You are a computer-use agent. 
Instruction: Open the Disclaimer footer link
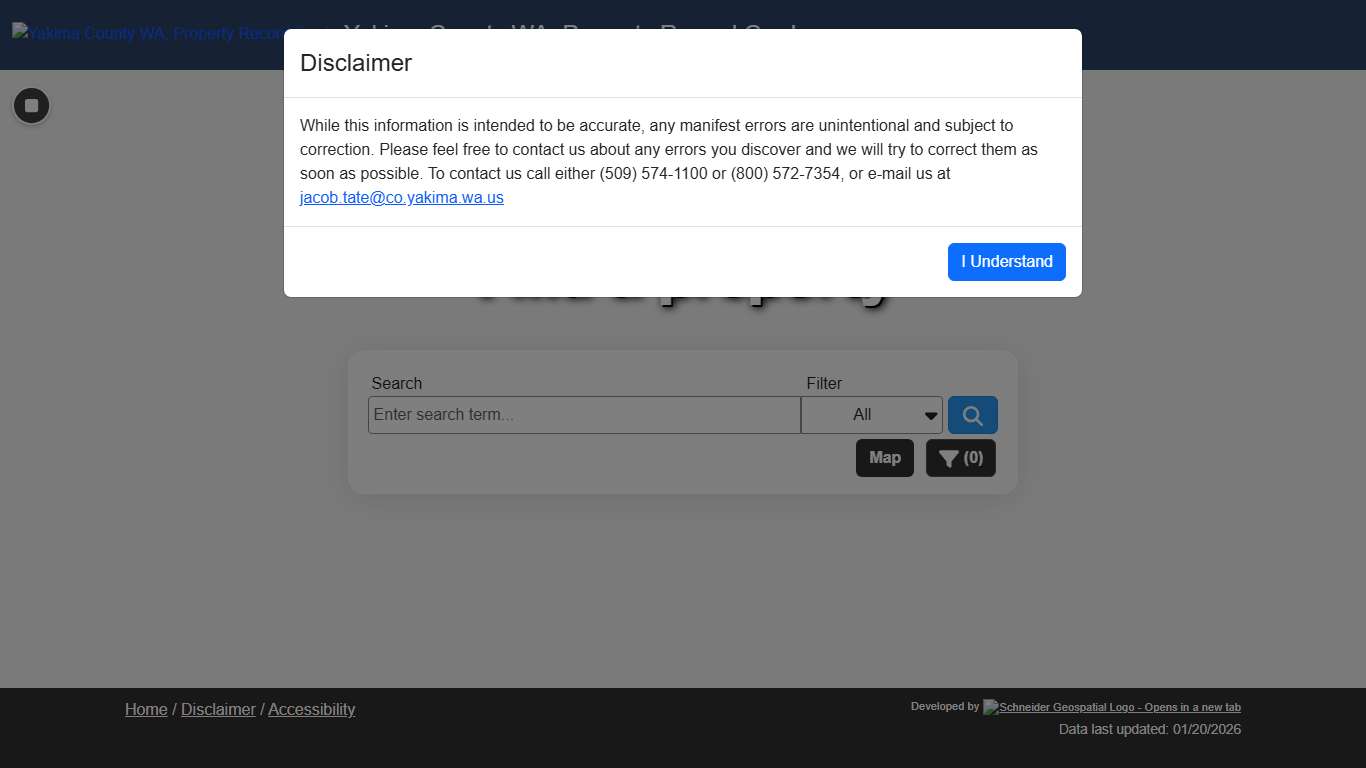[218, 709]
